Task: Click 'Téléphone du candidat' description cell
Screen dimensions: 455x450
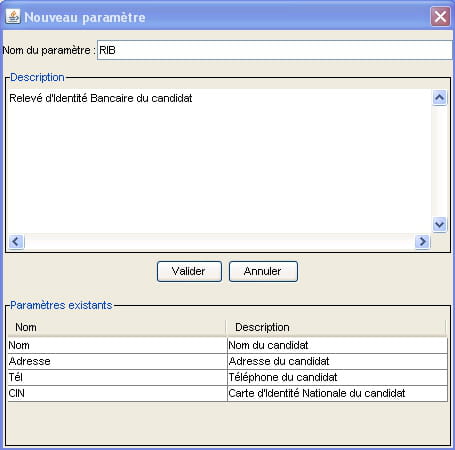Action: pos(337,377)
